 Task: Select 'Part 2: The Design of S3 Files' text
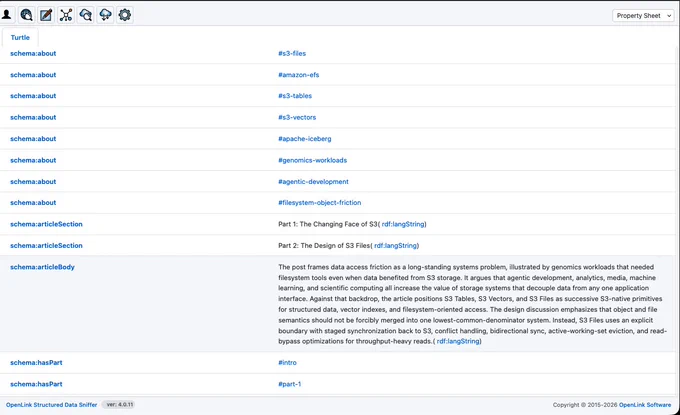(324, 245)
